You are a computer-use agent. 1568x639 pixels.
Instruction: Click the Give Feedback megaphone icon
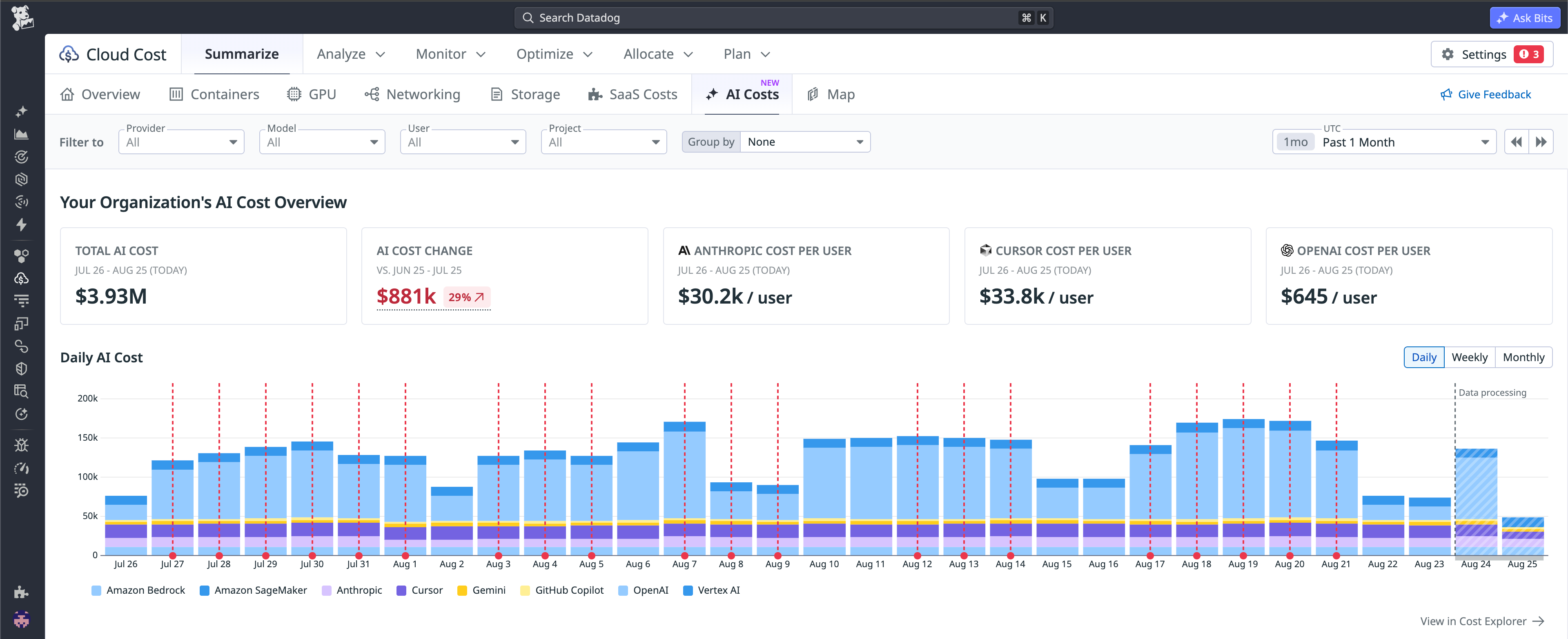tap(1446, 94)
